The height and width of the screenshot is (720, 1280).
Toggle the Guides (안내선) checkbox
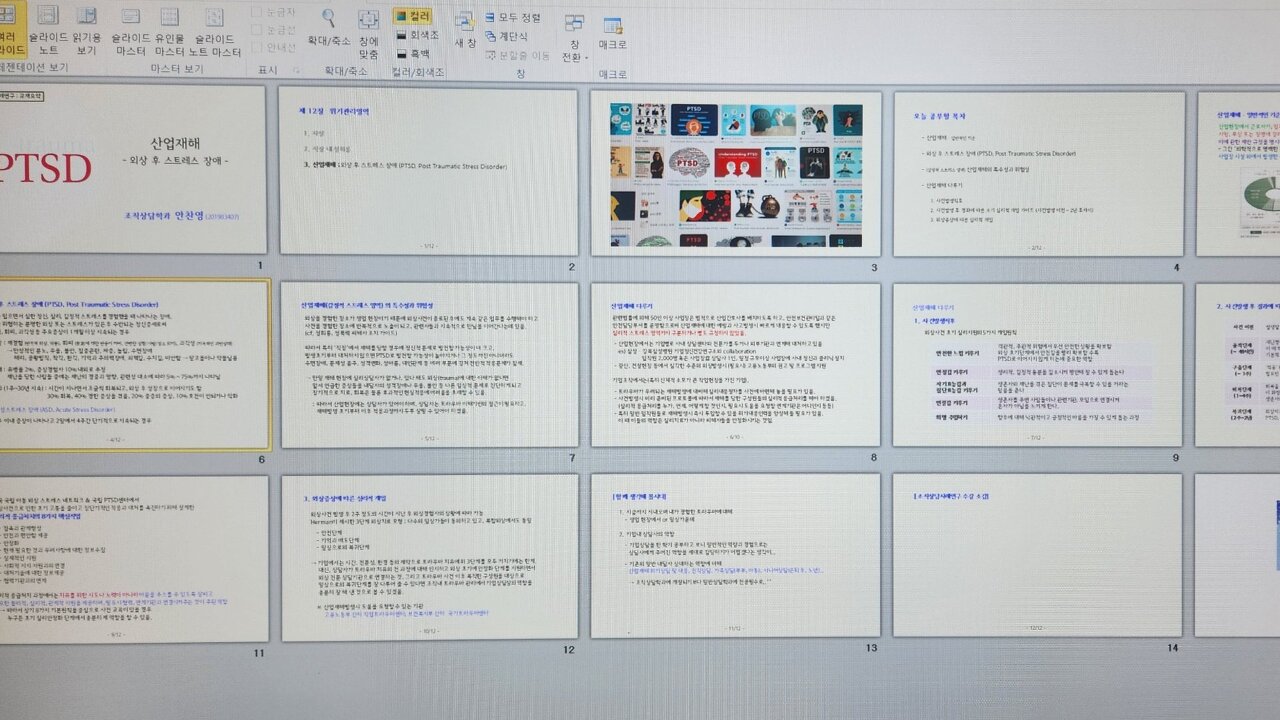point(273,47)
